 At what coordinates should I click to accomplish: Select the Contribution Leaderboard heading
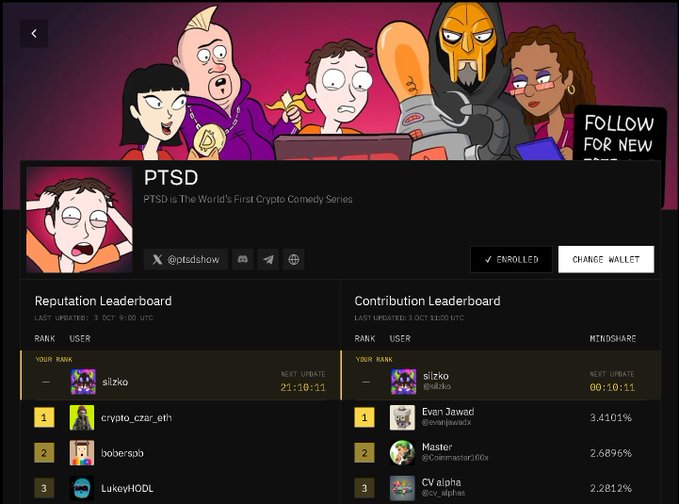tap(427, 301)
